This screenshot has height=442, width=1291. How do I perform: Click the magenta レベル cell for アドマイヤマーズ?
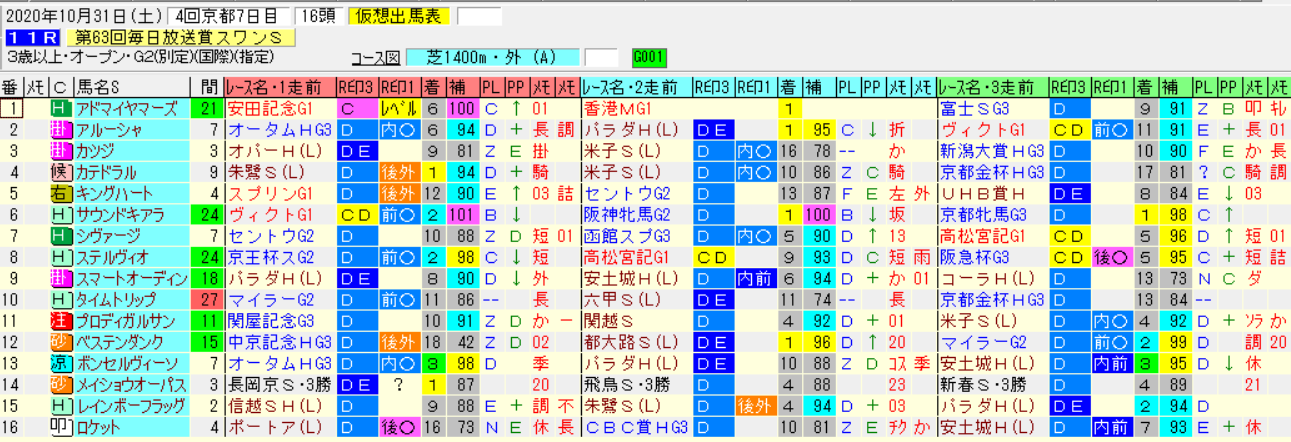tap(399, 108)
